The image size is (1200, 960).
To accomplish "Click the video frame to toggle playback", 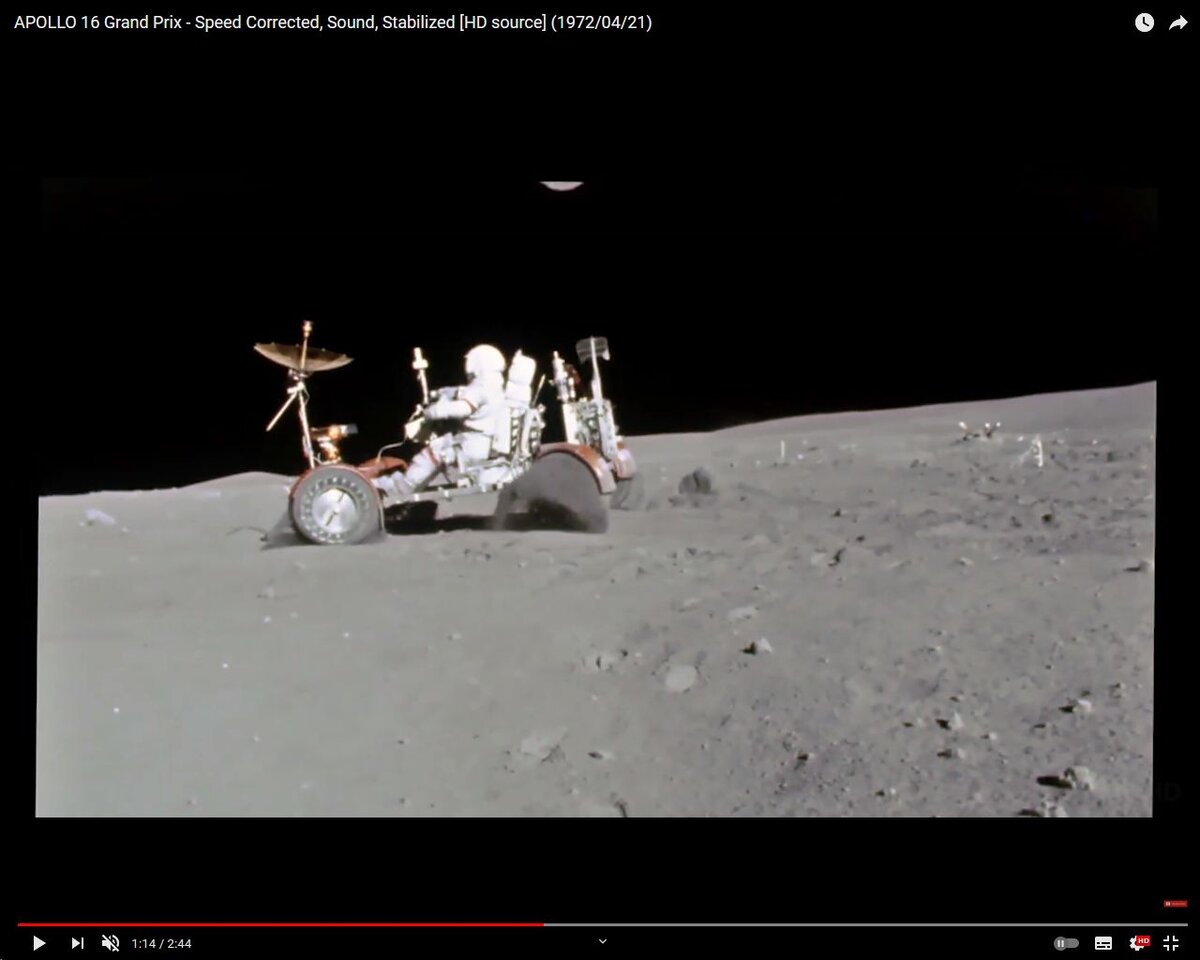I will 596,497.
